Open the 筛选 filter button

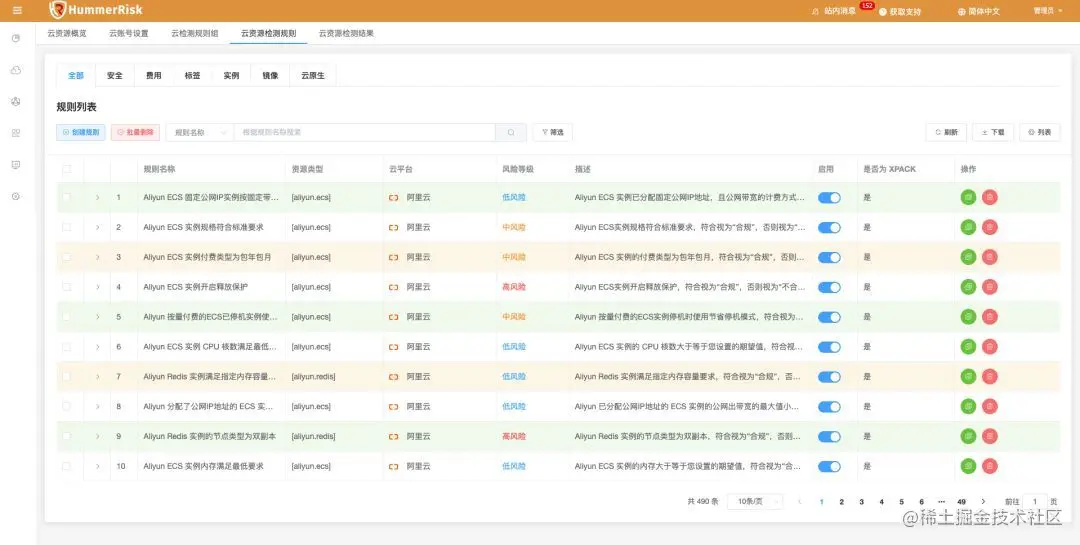click(552, 132)
